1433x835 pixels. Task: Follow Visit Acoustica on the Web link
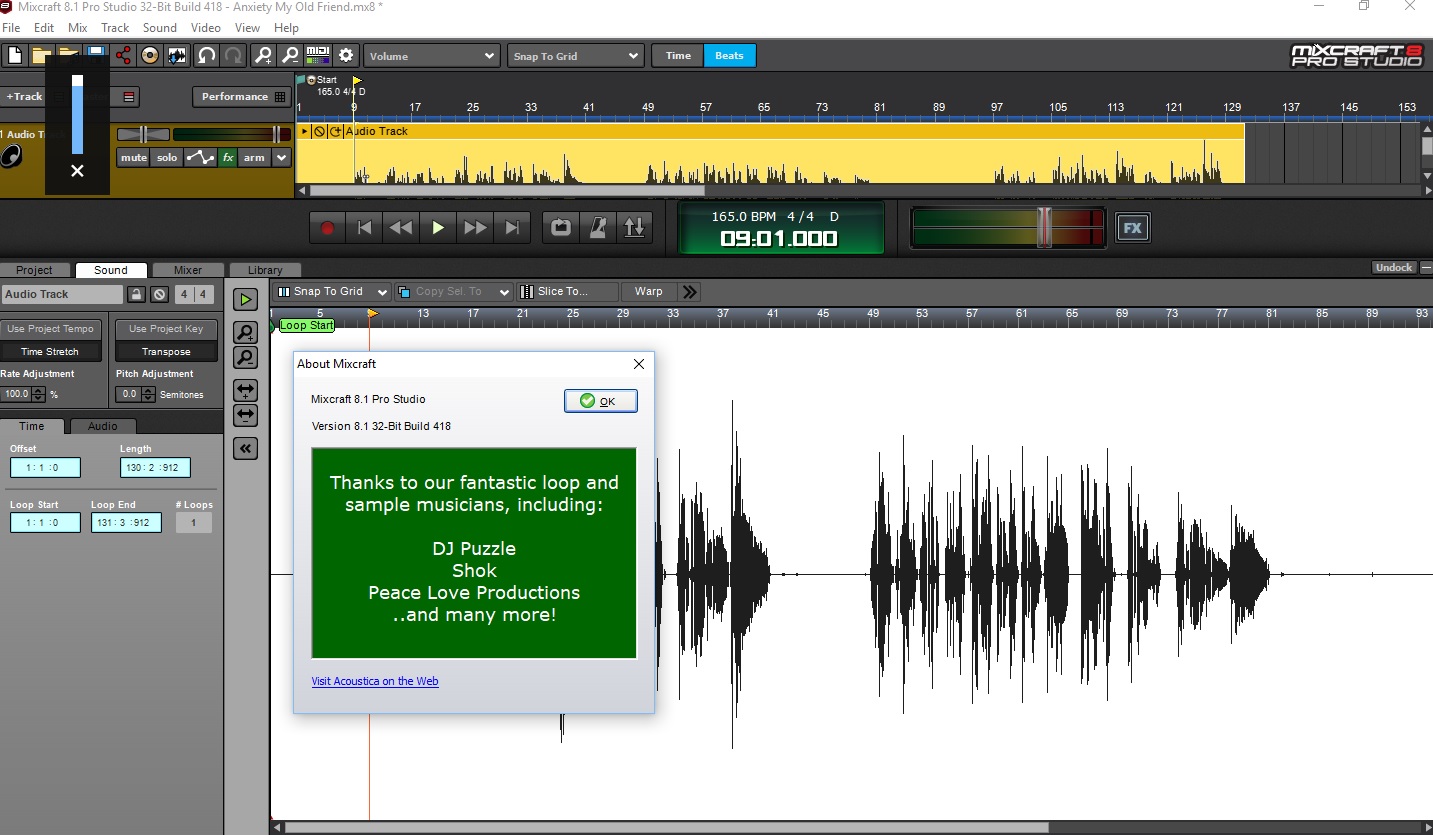pyautogui.click(x=375, y=681)
